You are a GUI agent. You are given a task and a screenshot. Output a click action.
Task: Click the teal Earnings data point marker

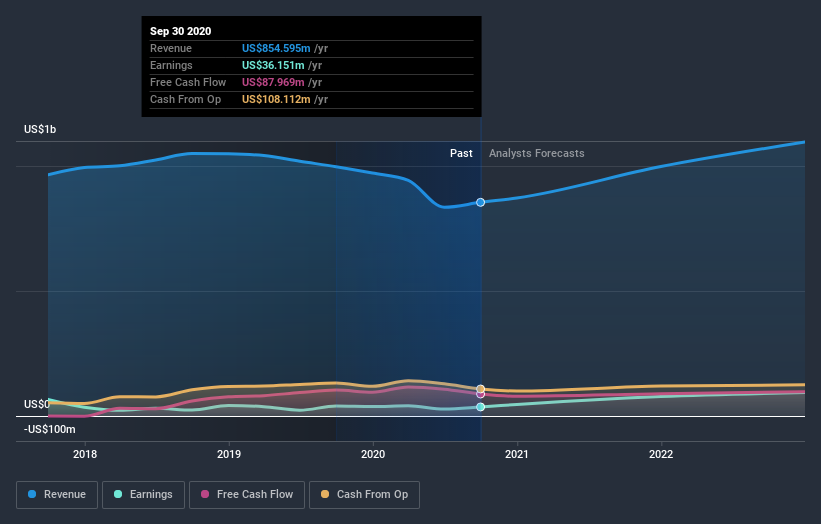(480, 407)
